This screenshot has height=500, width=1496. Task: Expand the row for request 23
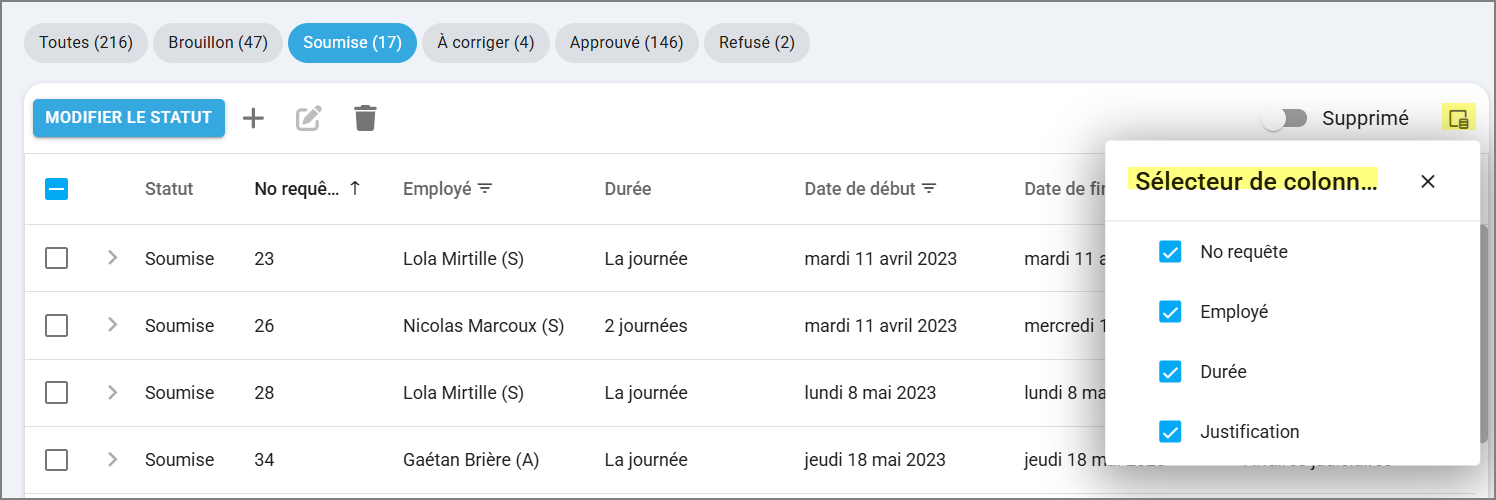[x=112, y=258]
